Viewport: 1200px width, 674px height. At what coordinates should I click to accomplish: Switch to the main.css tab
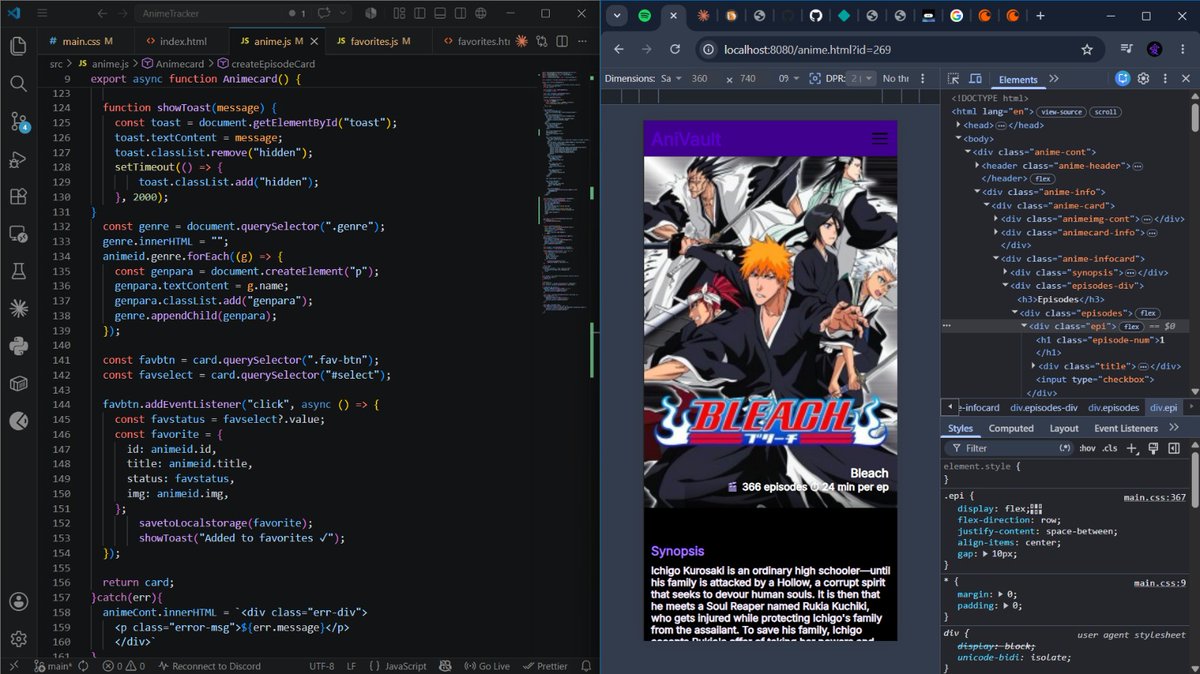click(x=87, y=41)
